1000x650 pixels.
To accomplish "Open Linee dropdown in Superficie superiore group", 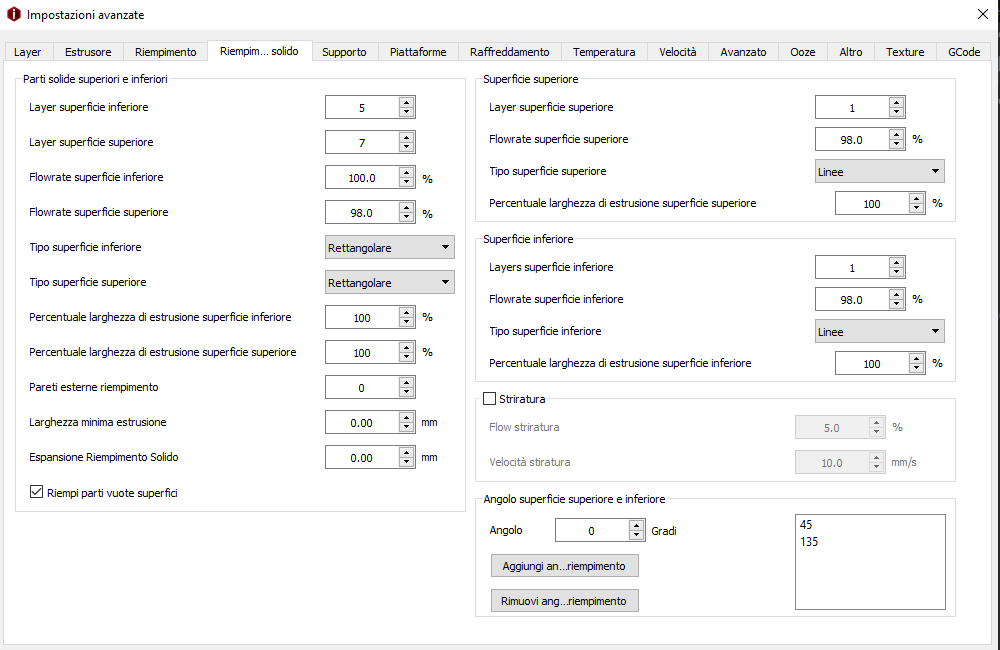I will [880, 172].
